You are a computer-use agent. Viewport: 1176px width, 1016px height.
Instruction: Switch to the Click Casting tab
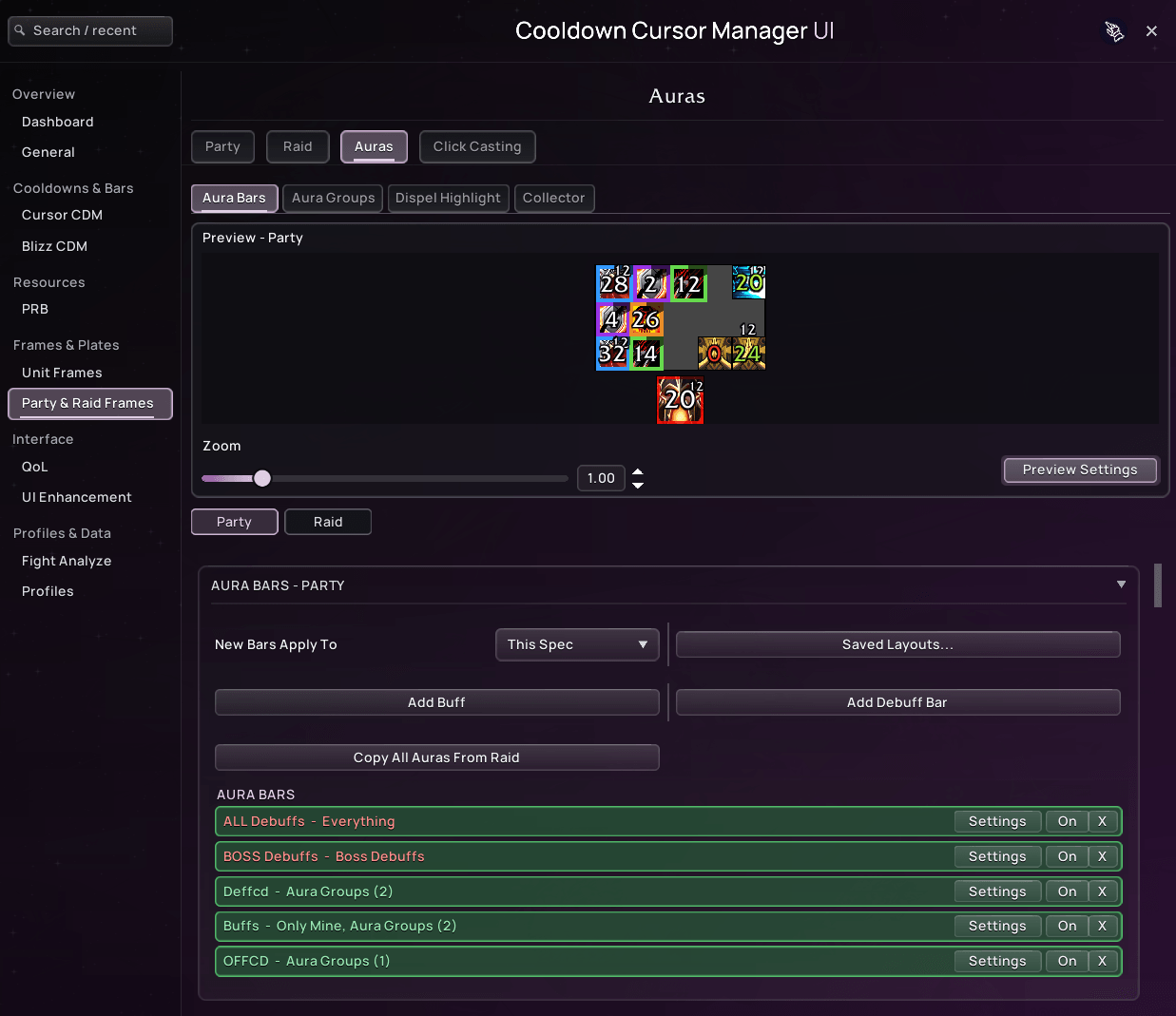point(477,146)
